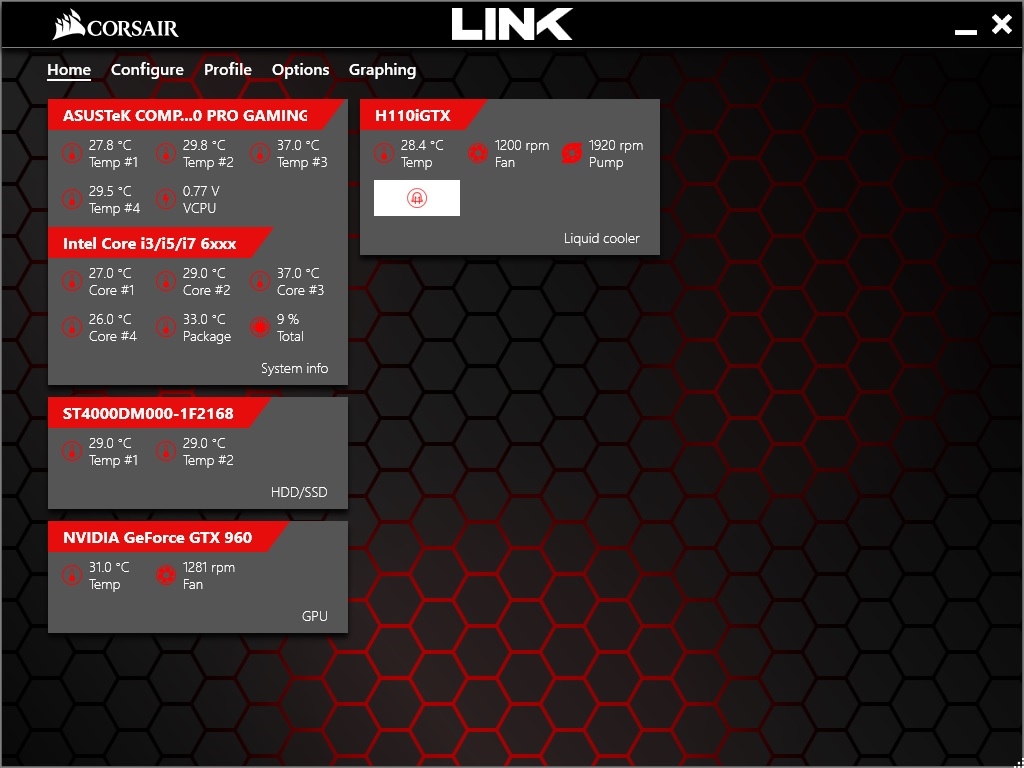Open the Graphing tab
The width and height of the screenshot is (1024, 768).
click(382, 70)
